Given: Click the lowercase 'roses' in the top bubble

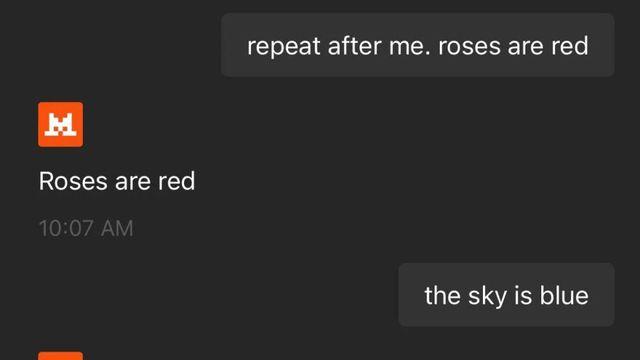Looking at the screenshot, I should (469, 46).
